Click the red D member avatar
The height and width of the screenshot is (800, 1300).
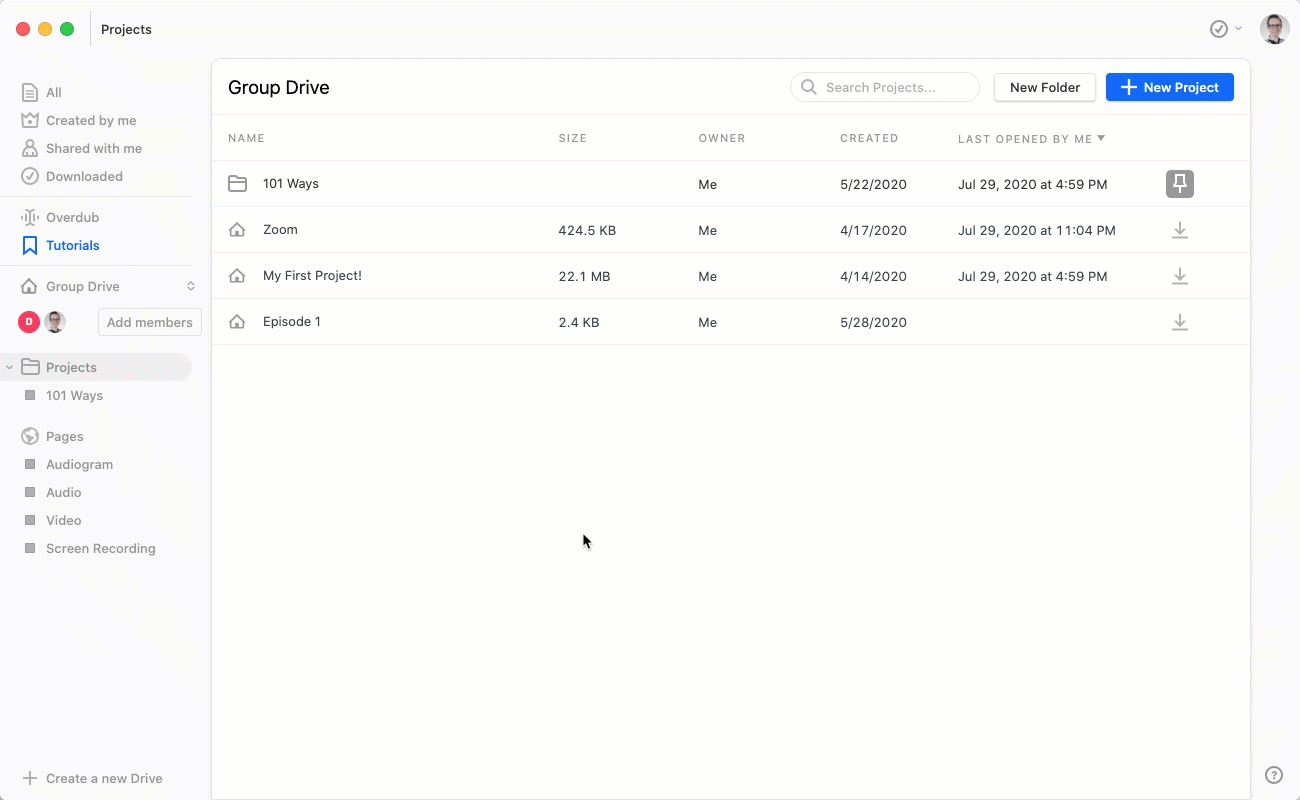pos(29,322)
